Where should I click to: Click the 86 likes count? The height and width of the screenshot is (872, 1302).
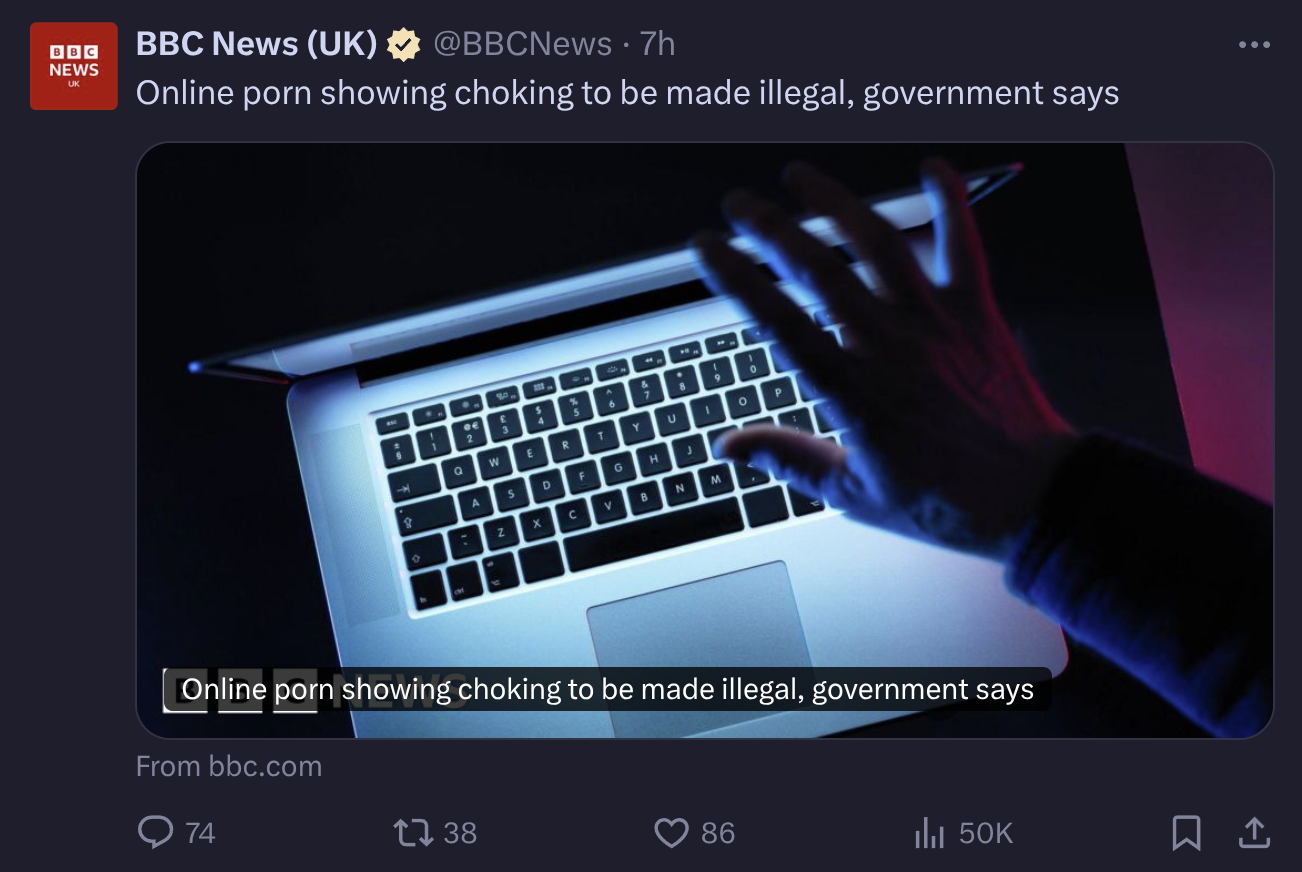click(x=718, y=833)
